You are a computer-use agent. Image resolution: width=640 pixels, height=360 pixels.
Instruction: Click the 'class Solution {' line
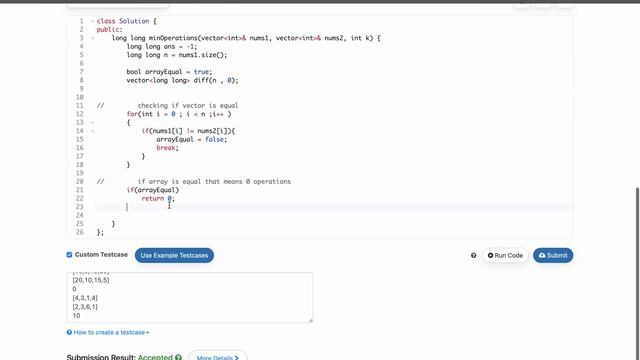click(x=127, y=21)
